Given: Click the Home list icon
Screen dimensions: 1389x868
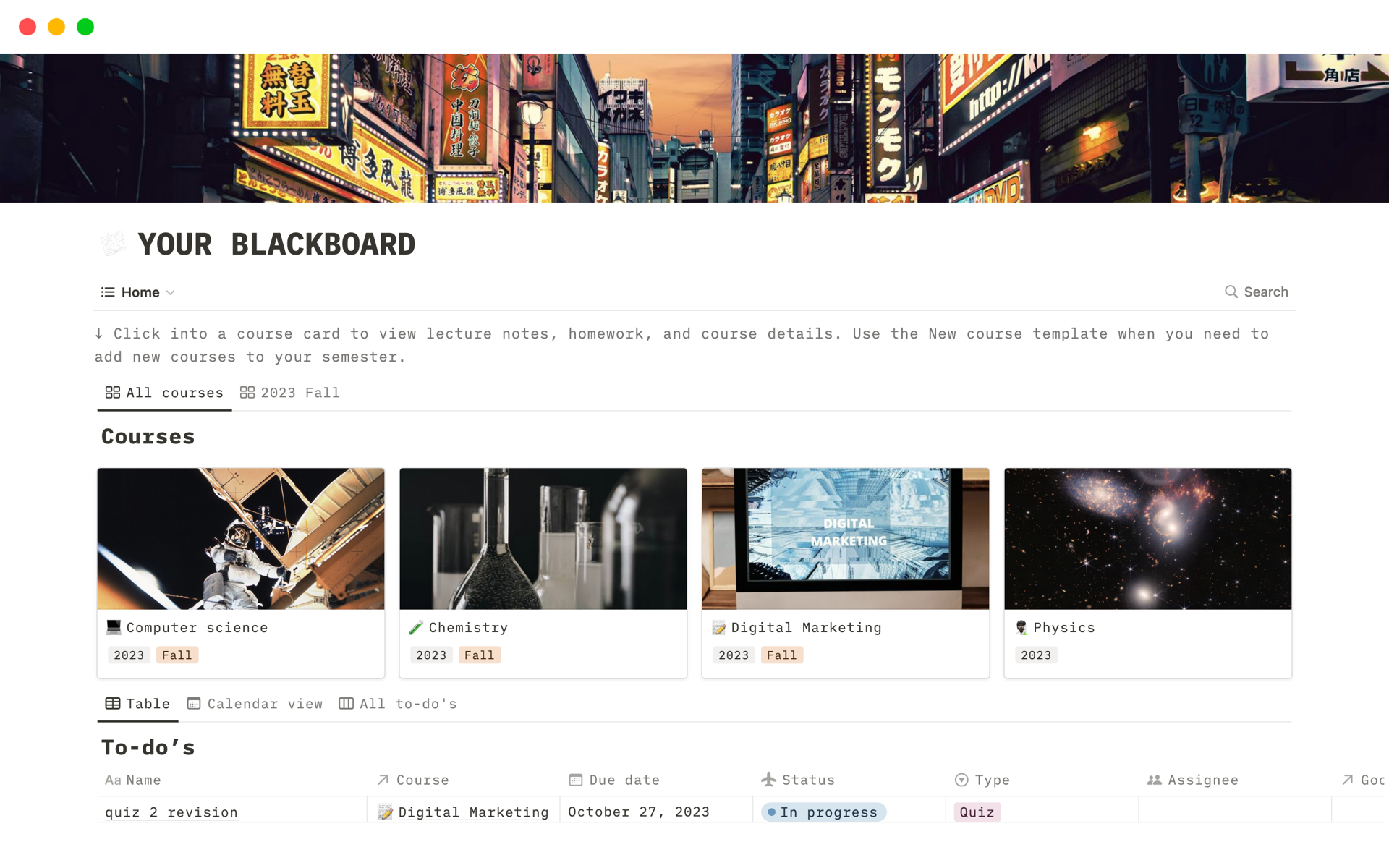Looking at the screenshot, I should click(108, 292).
